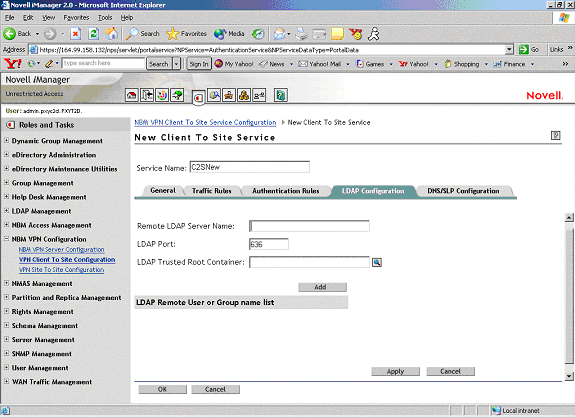Expand LDAP Management role

pyautogui.click(x=6, y=211)
